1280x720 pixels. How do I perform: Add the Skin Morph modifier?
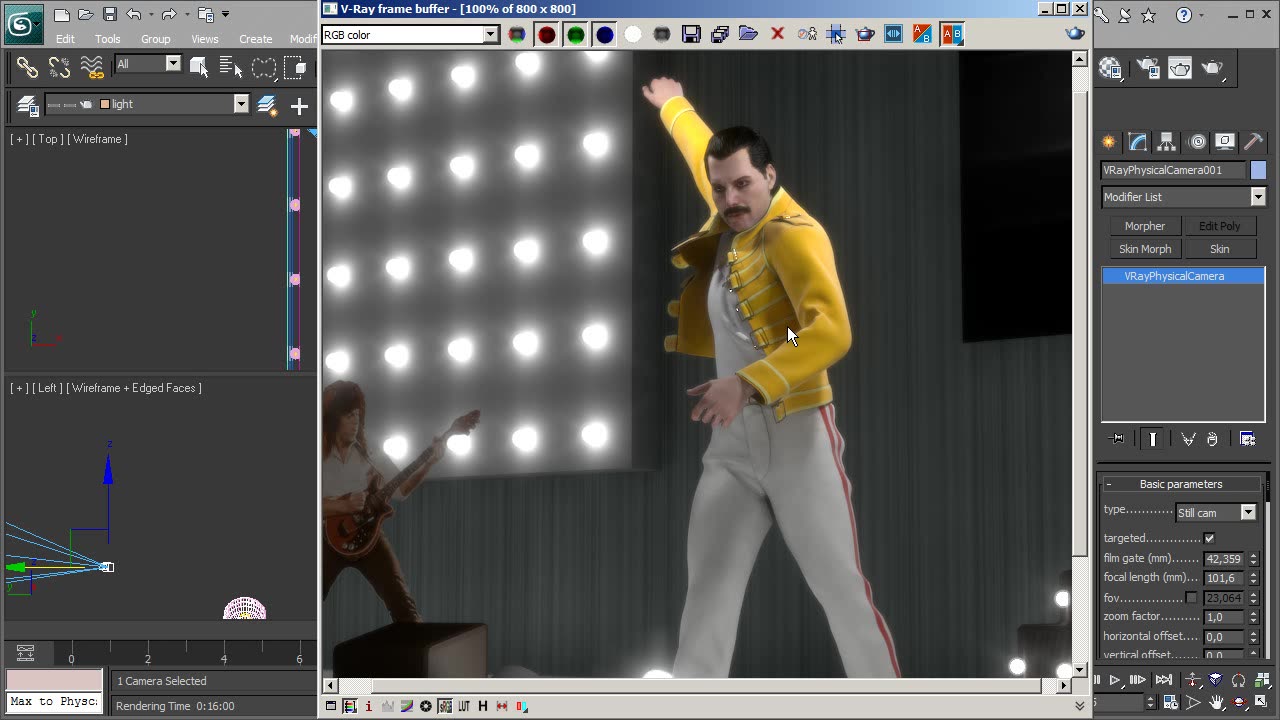(1145, 249)
